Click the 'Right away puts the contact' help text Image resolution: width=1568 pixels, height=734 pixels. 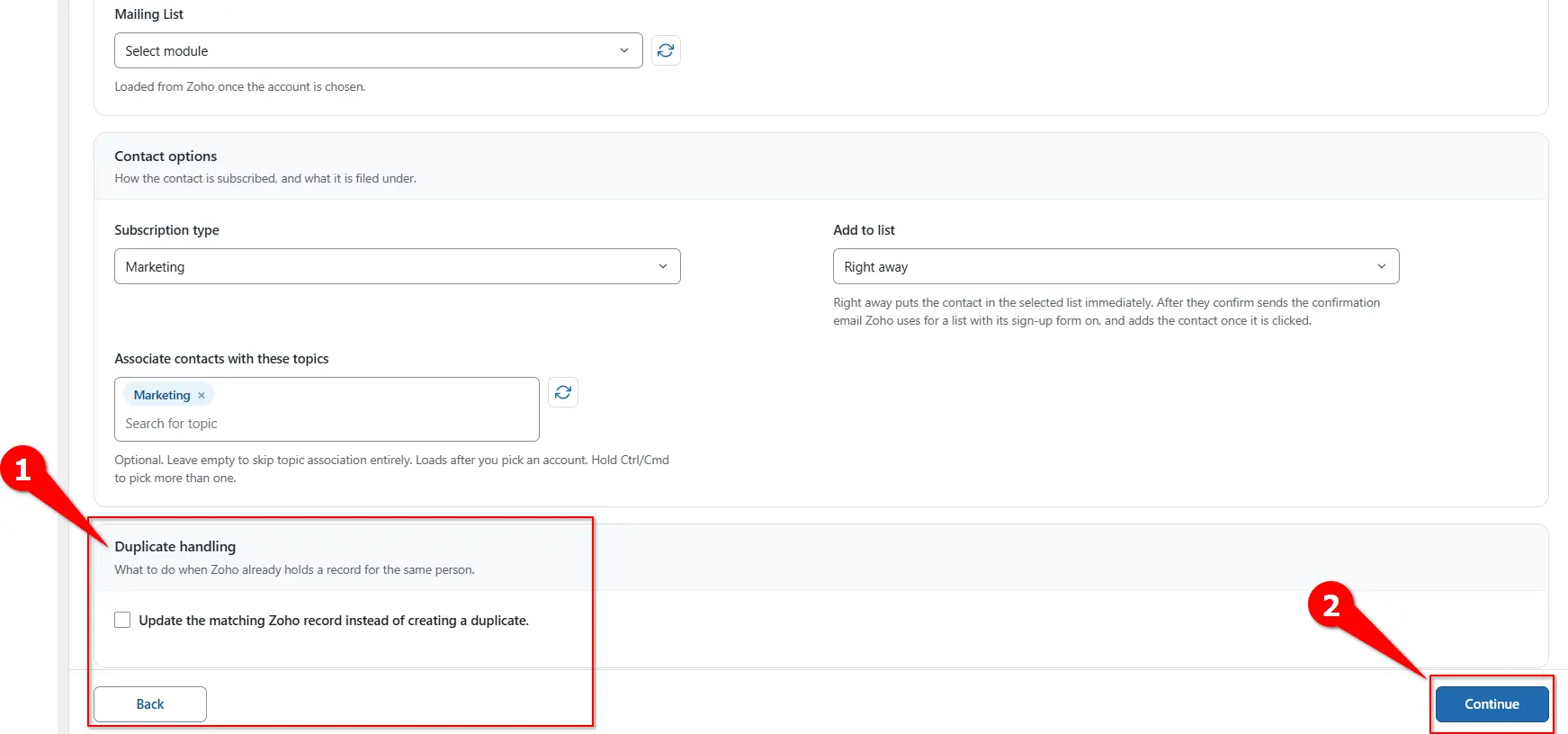pyautogui.click(x=1107, y=311)
